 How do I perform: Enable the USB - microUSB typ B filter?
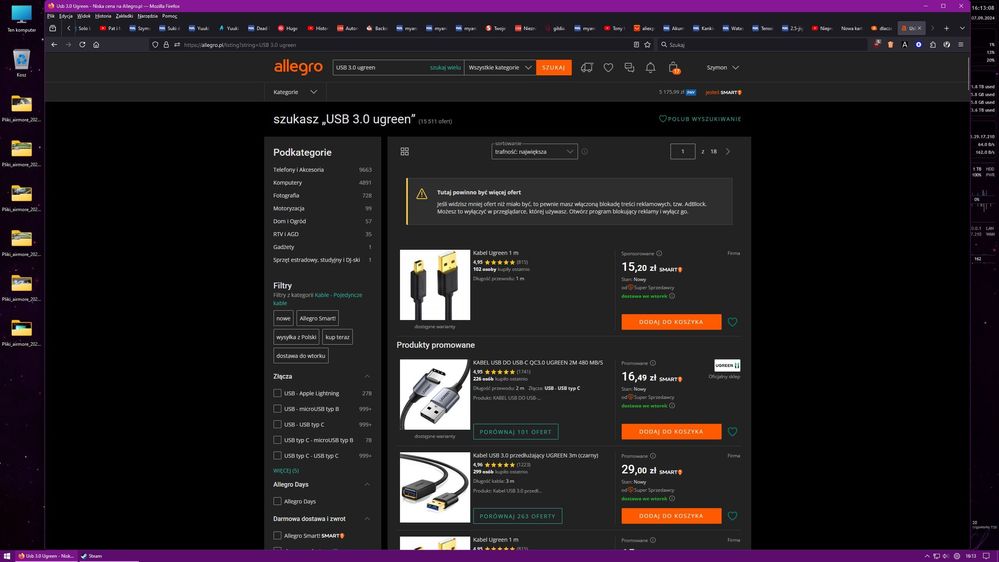(x=278, y=409)
